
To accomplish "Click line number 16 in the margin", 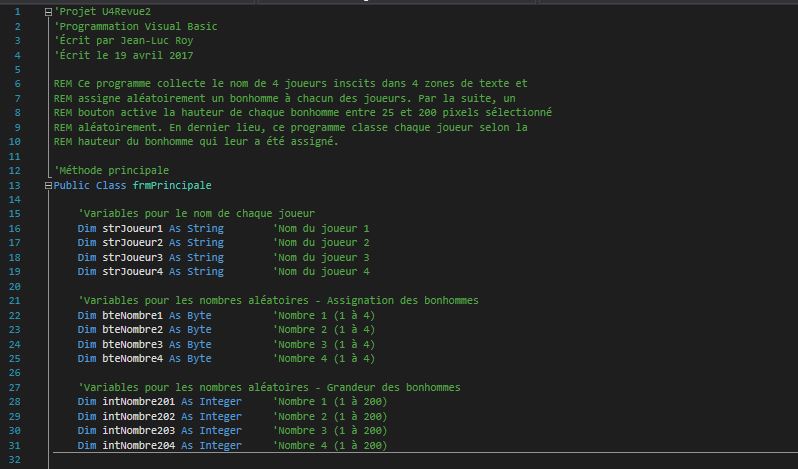I will pos(15,228).
